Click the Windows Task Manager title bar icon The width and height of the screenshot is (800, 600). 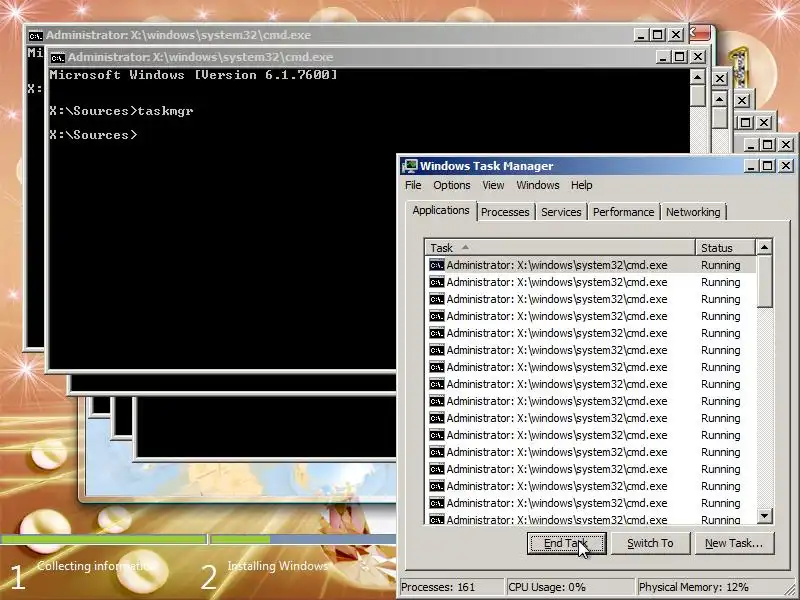click(x=409, y=166)
